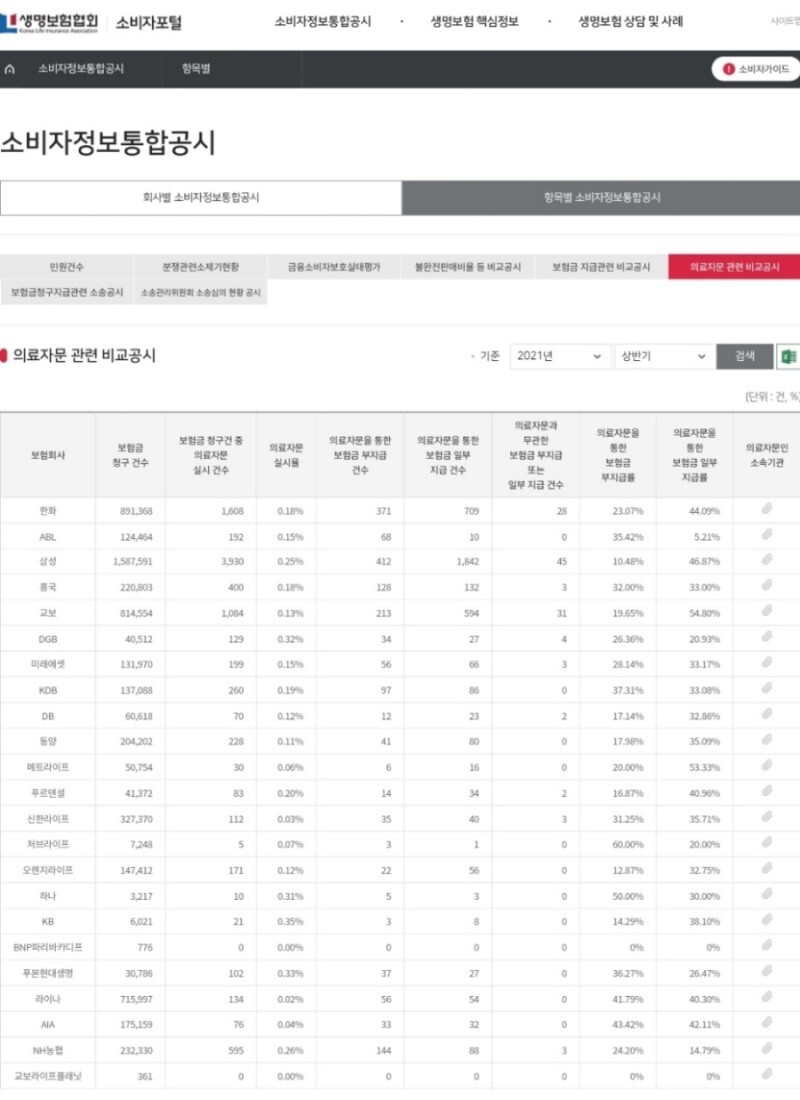Open attachment icon for 삼성 row
Image resolution: width=800 pixels, height=1100 pixels.
[x=767, y=561]
